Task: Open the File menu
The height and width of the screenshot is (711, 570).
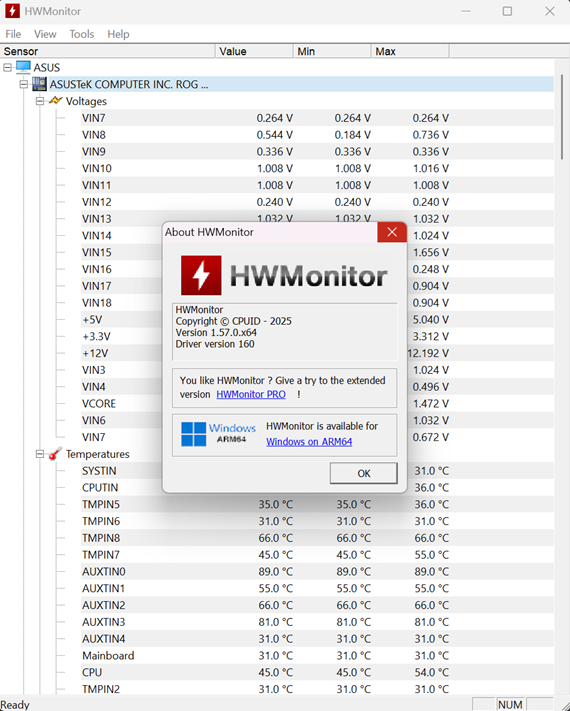Action: click(13, 34)
